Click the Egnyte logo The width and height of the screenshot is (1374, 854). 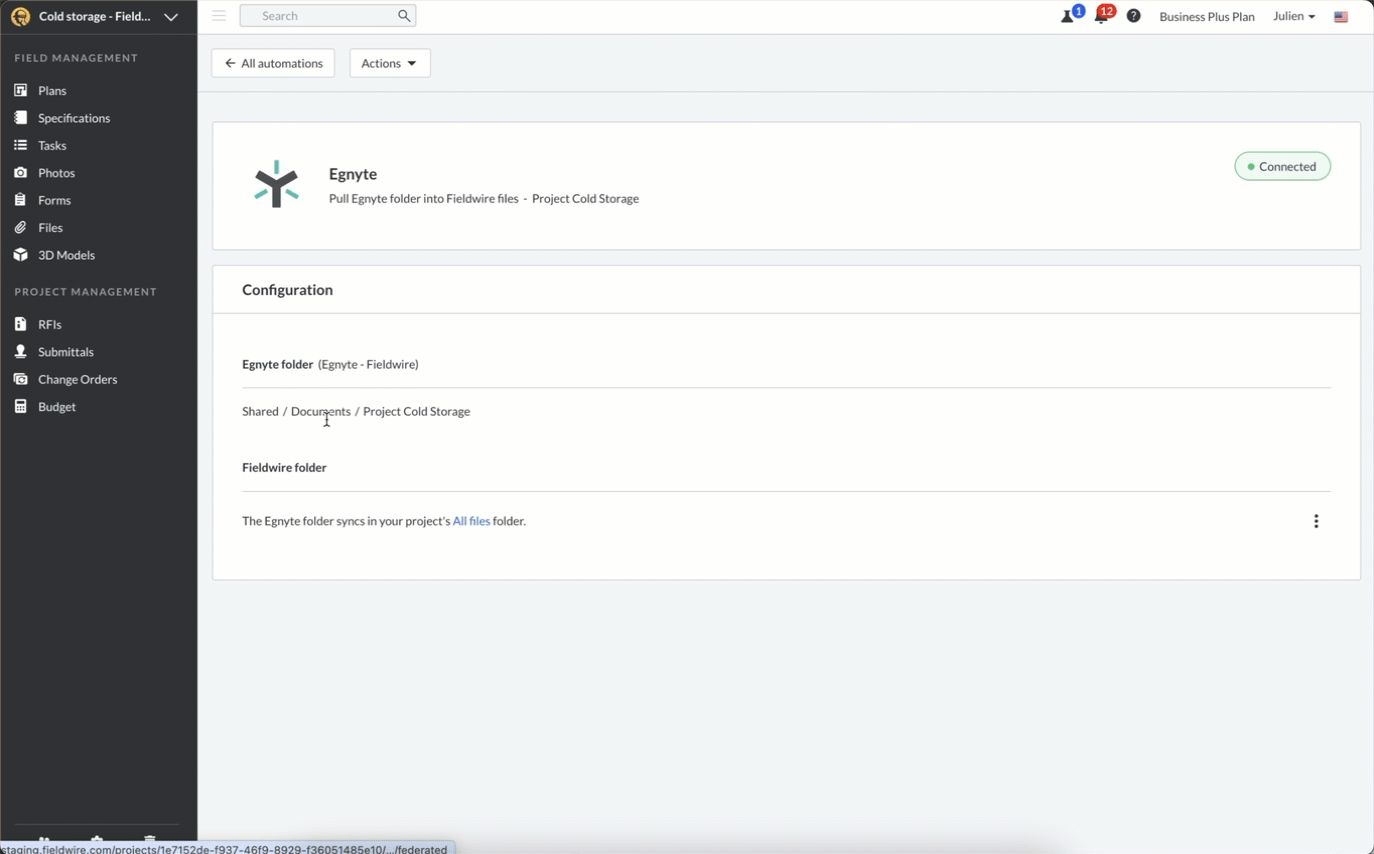(276, 185)
